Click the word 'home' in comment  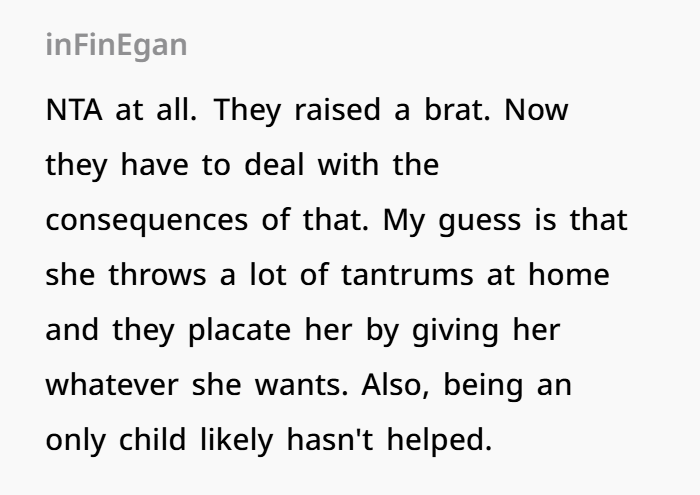coord(569,275)
